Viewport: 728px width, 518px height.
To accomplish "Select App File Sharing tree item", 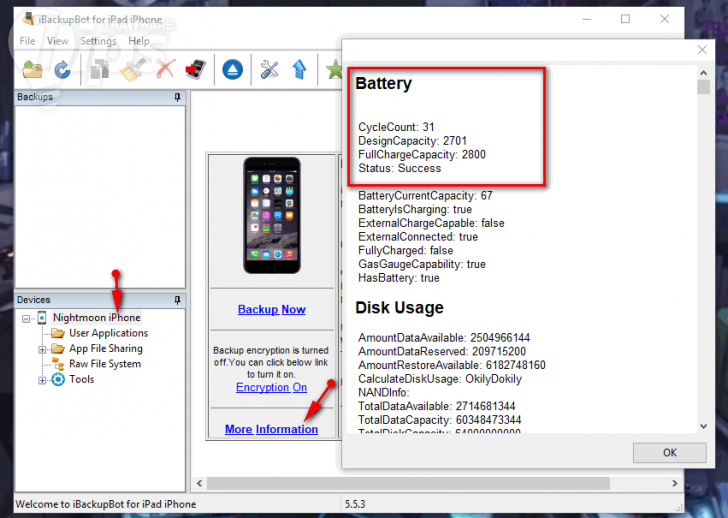I will coord(106,349).
